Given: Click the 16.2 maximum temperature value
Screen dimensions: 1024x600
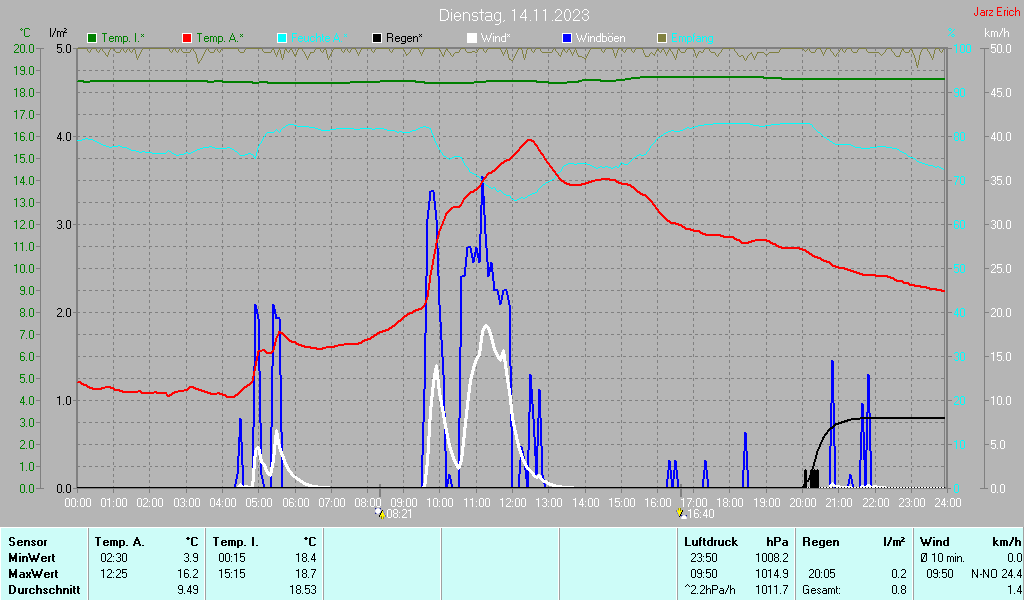Looking at the screenshot, I should 188,574.
